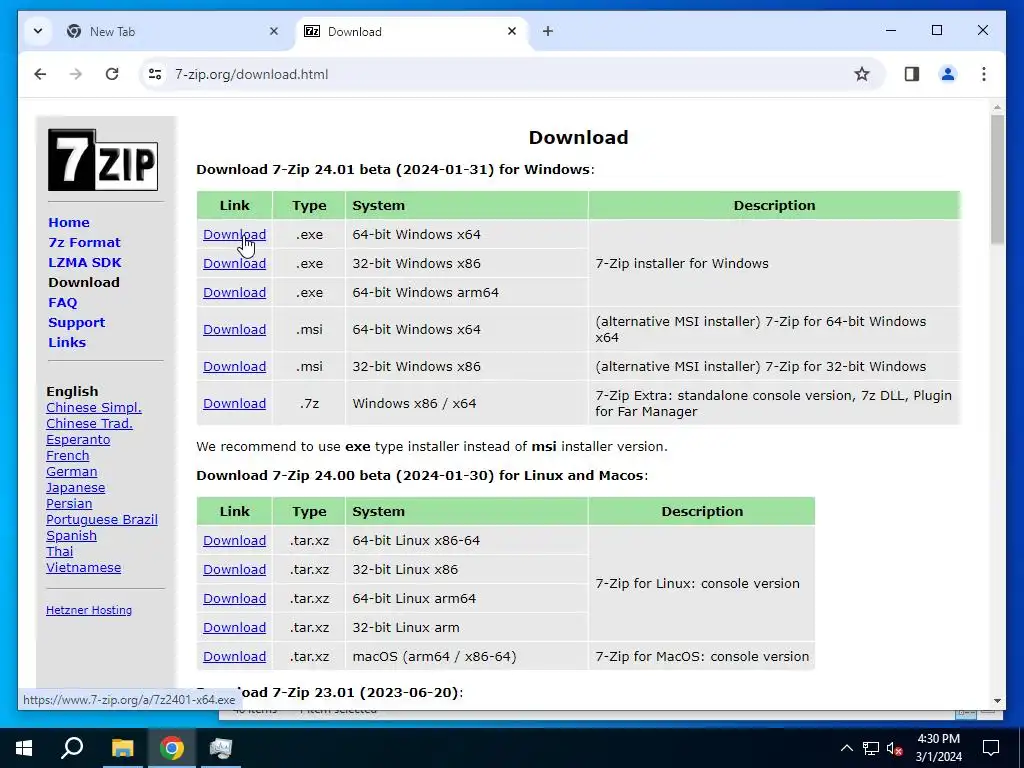Switch language to Japanese
Image resolution: width=1024 pixels, height=768 pixels.
pyautogui.click(x=75, y=488)
